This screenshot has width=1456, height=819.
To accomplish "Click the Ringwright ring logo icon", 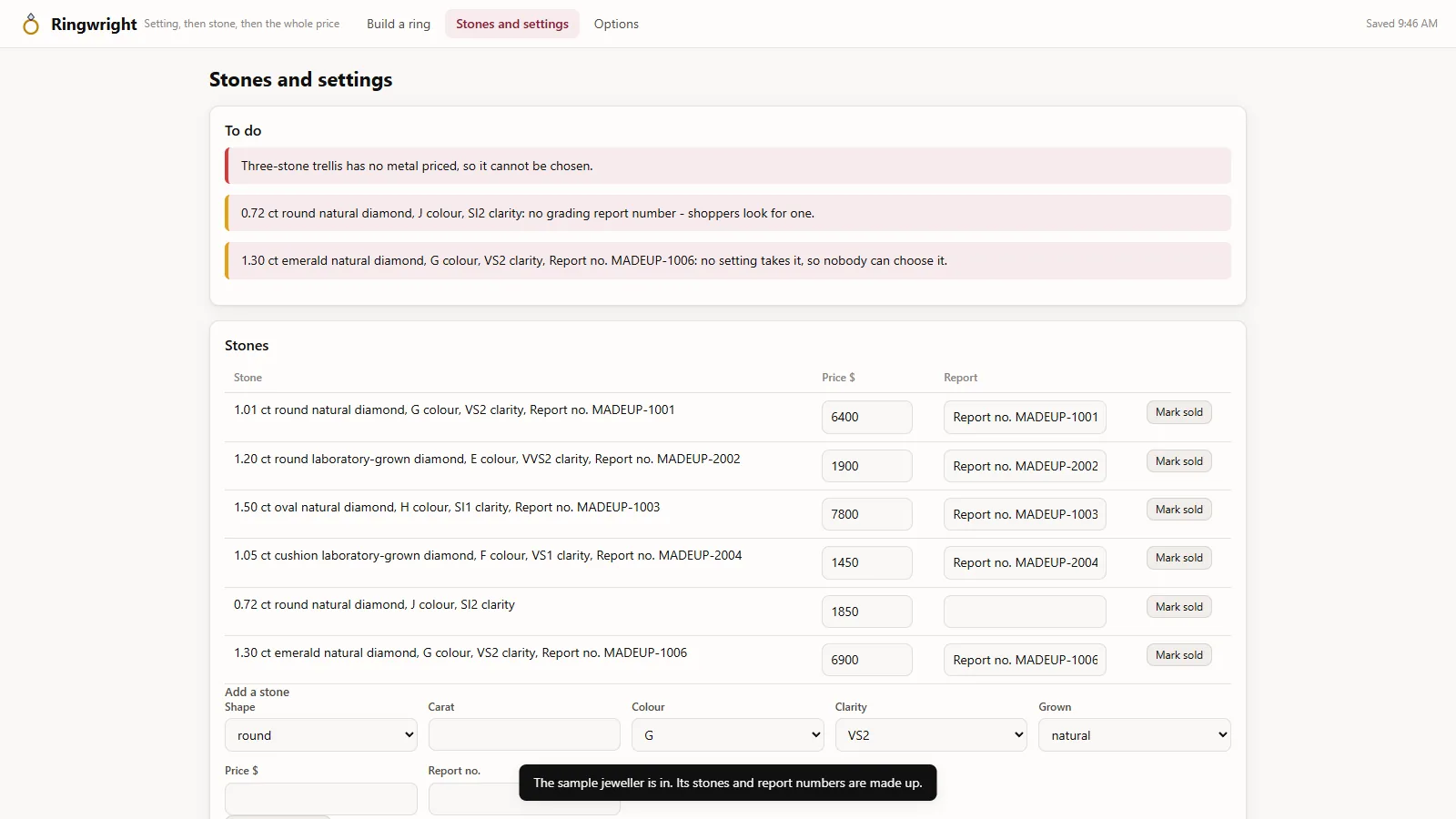I will tap(31, 24).
